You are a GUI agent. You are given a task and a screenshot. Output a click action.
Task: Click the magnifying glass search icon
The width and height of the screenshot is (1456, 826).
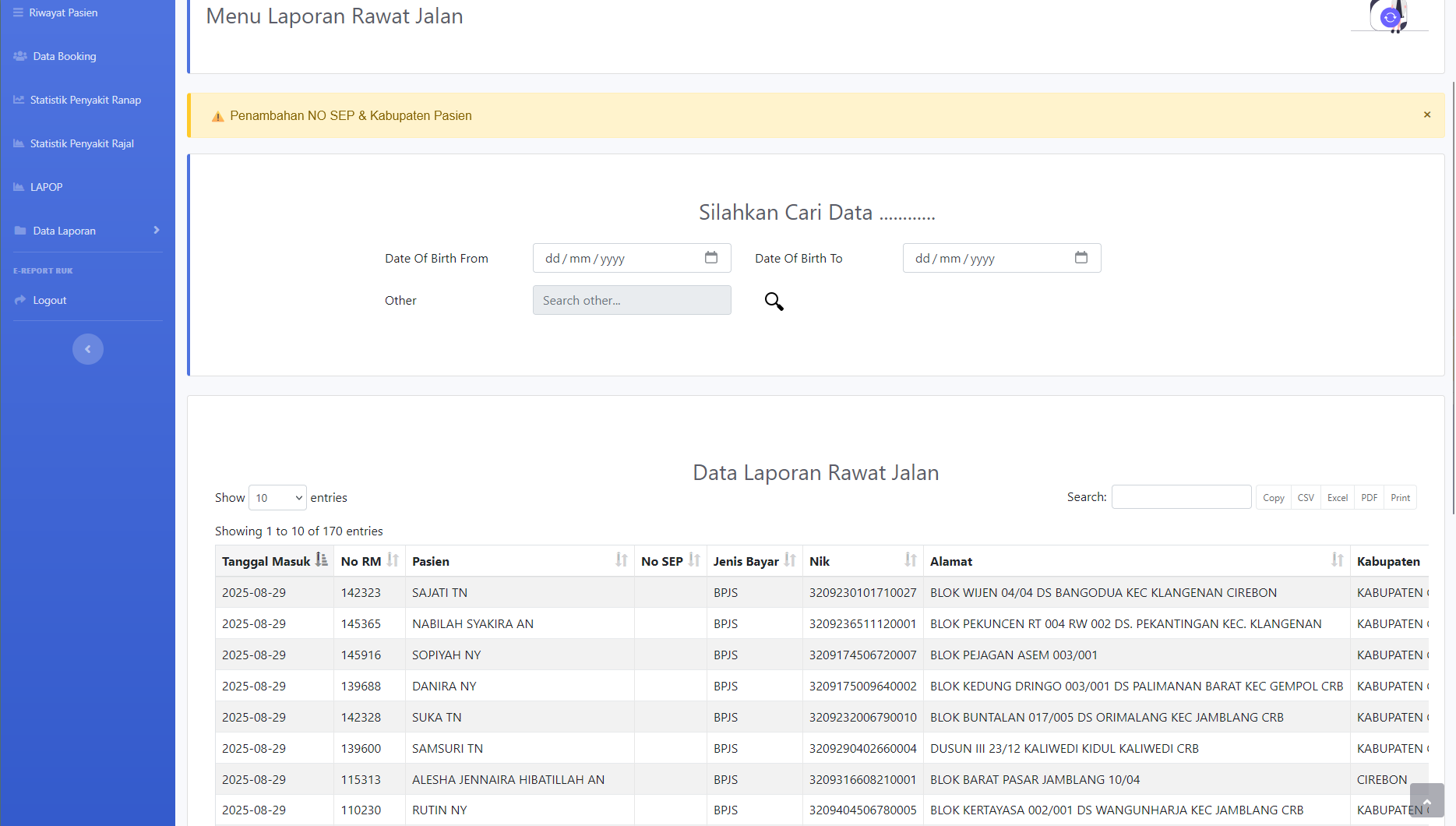pyautogui.click(x=774, y=302)
